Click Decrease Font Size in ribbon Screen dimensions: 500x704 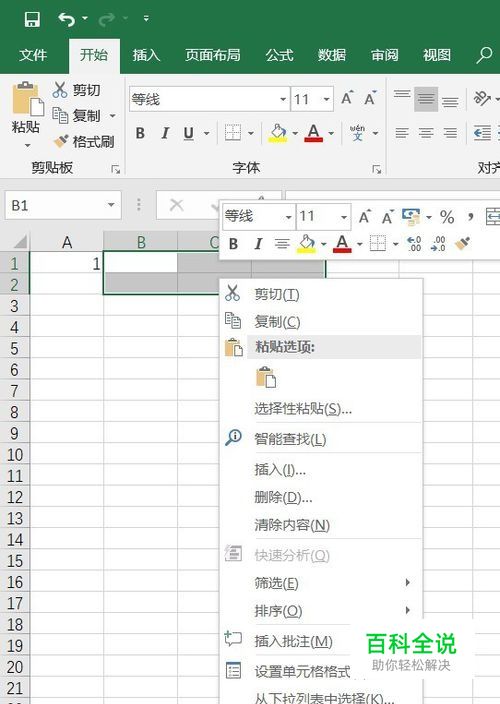[x=370, y=98]
